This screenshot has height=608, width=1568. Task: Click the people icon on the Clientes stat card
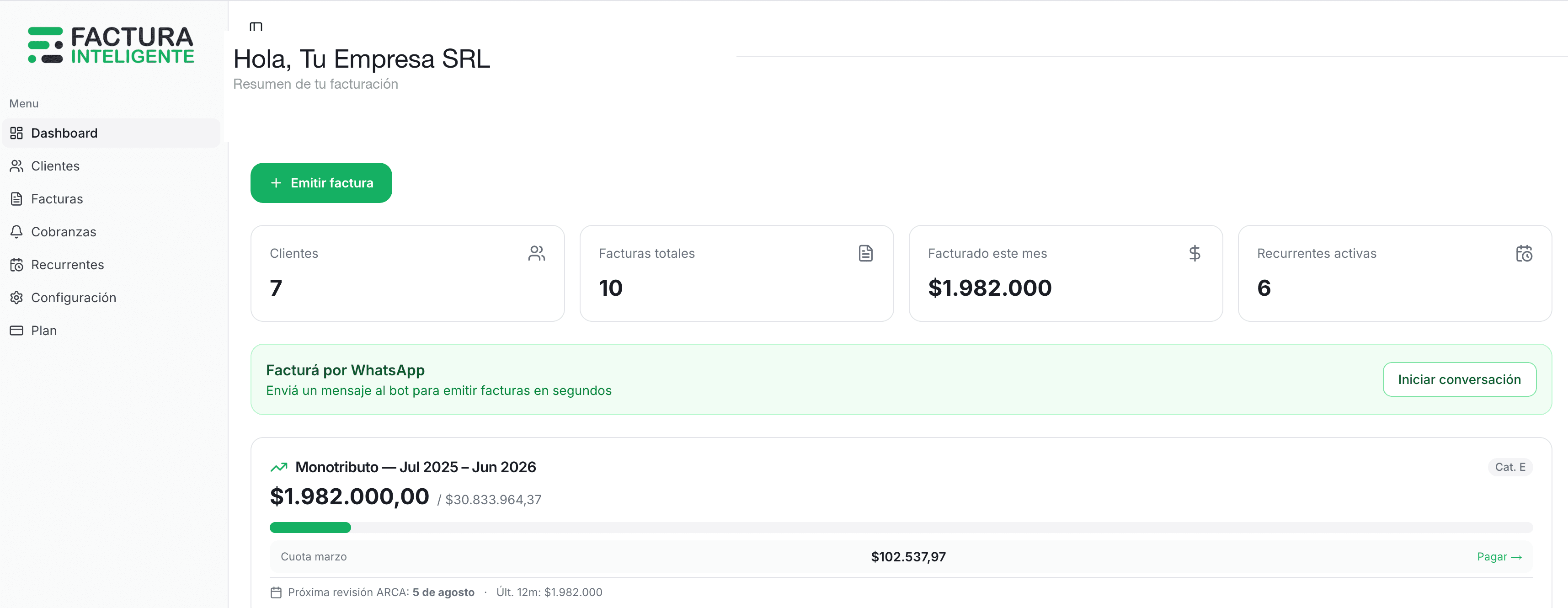pos(536,253)
